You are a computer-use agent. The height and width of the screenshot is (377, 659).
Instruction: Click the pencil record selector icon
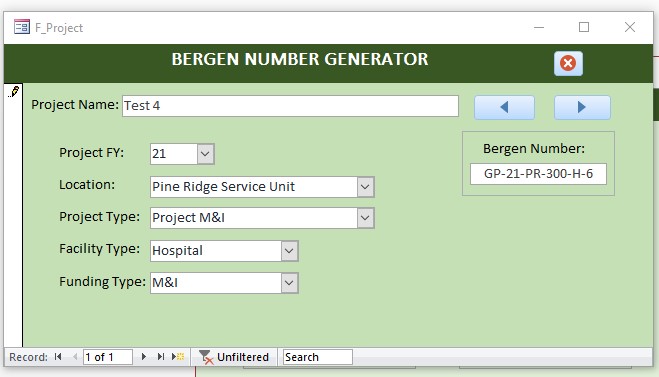tap(14, 92)
